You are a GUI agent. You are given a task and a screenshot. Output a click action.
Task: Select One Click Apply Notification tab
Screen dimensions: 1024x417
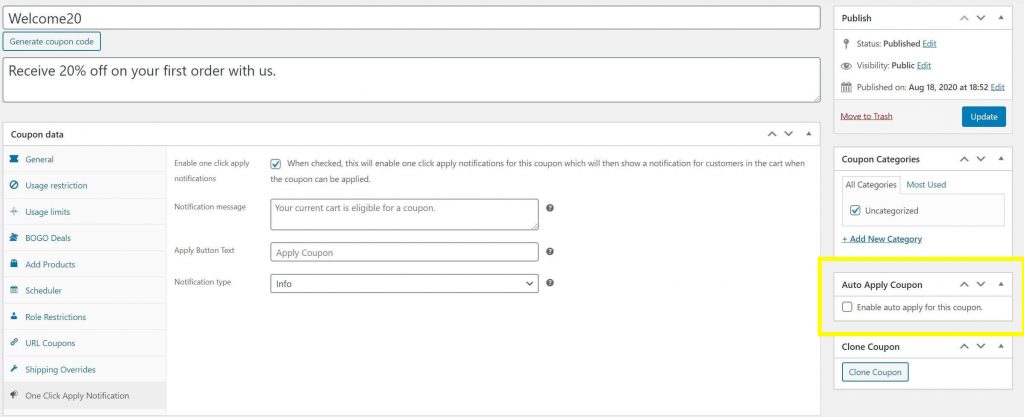tap(84, 395)
